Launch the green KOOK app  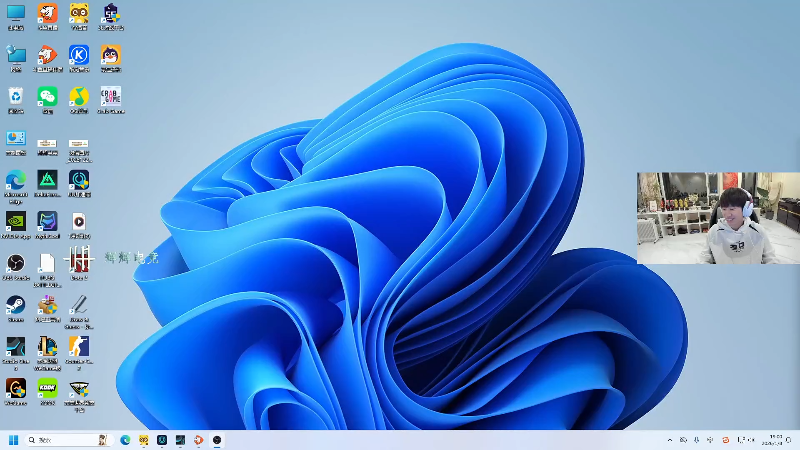tap(47, 392)
